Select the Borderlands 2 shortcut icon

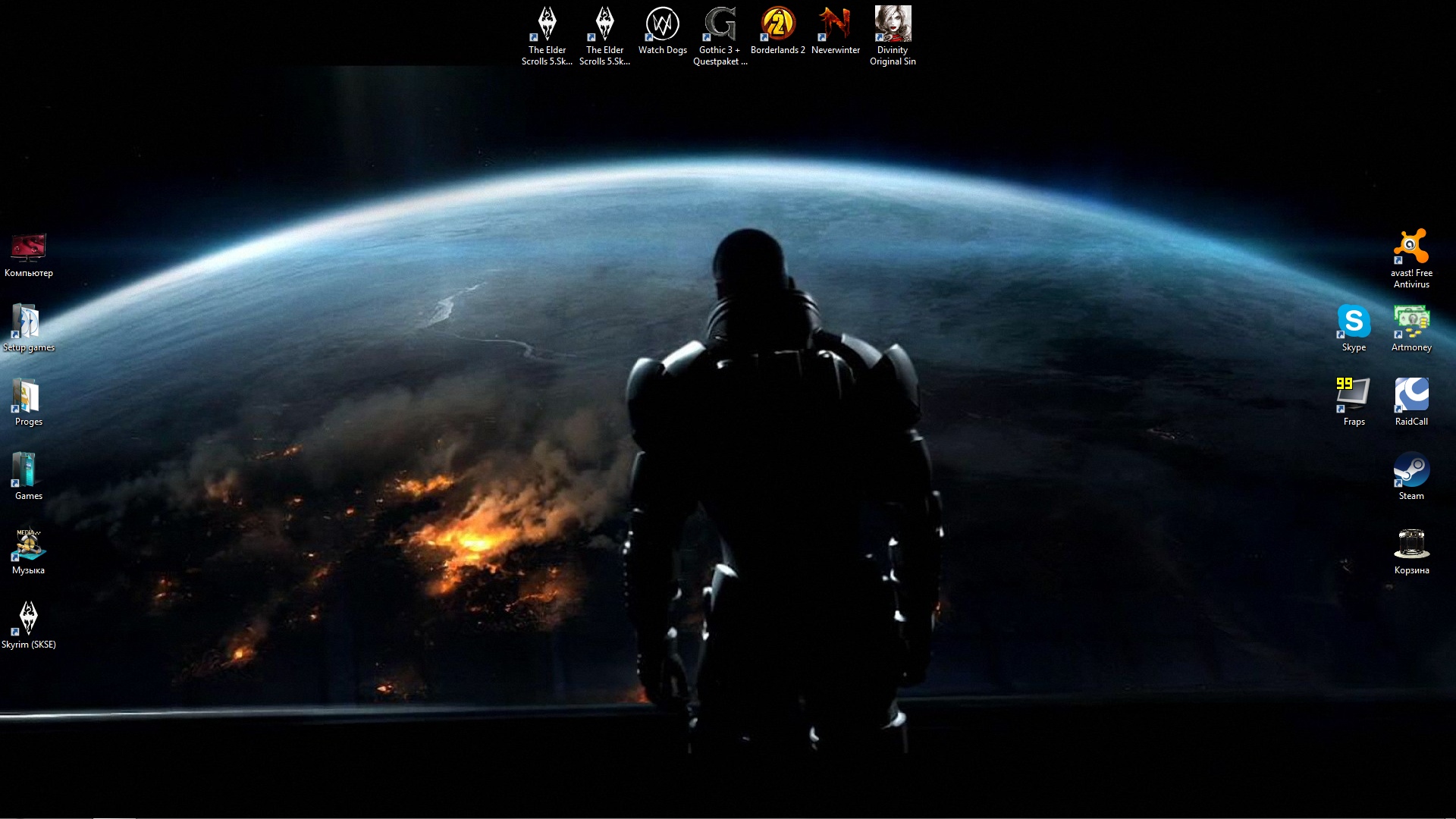coord(778,31)
